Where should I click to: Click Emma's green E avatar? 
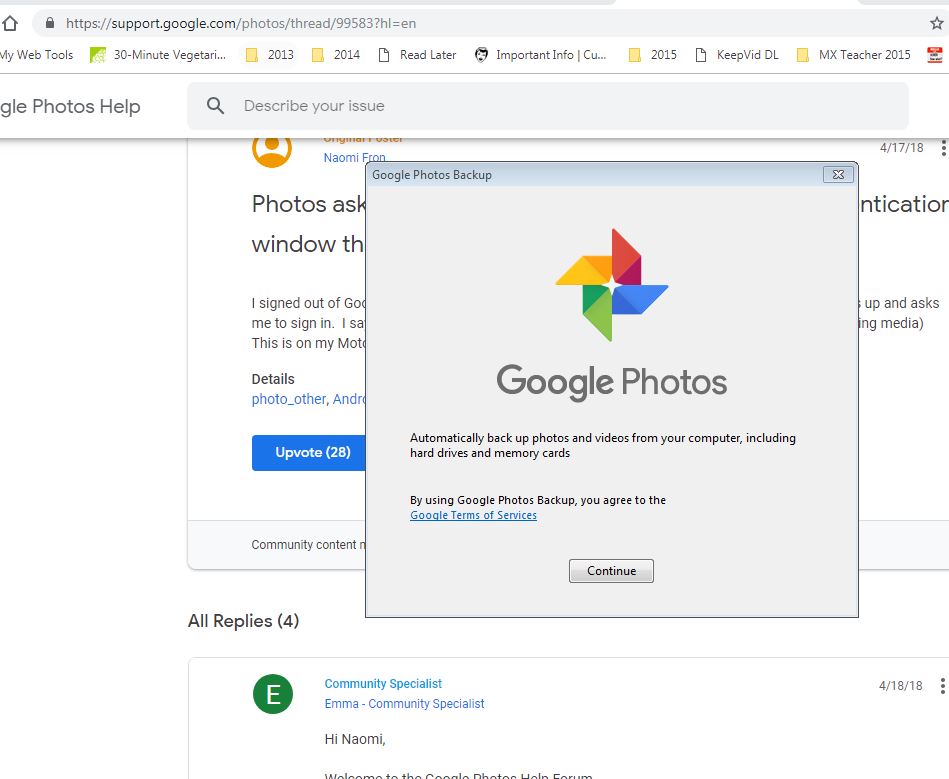tap(273, 694)
